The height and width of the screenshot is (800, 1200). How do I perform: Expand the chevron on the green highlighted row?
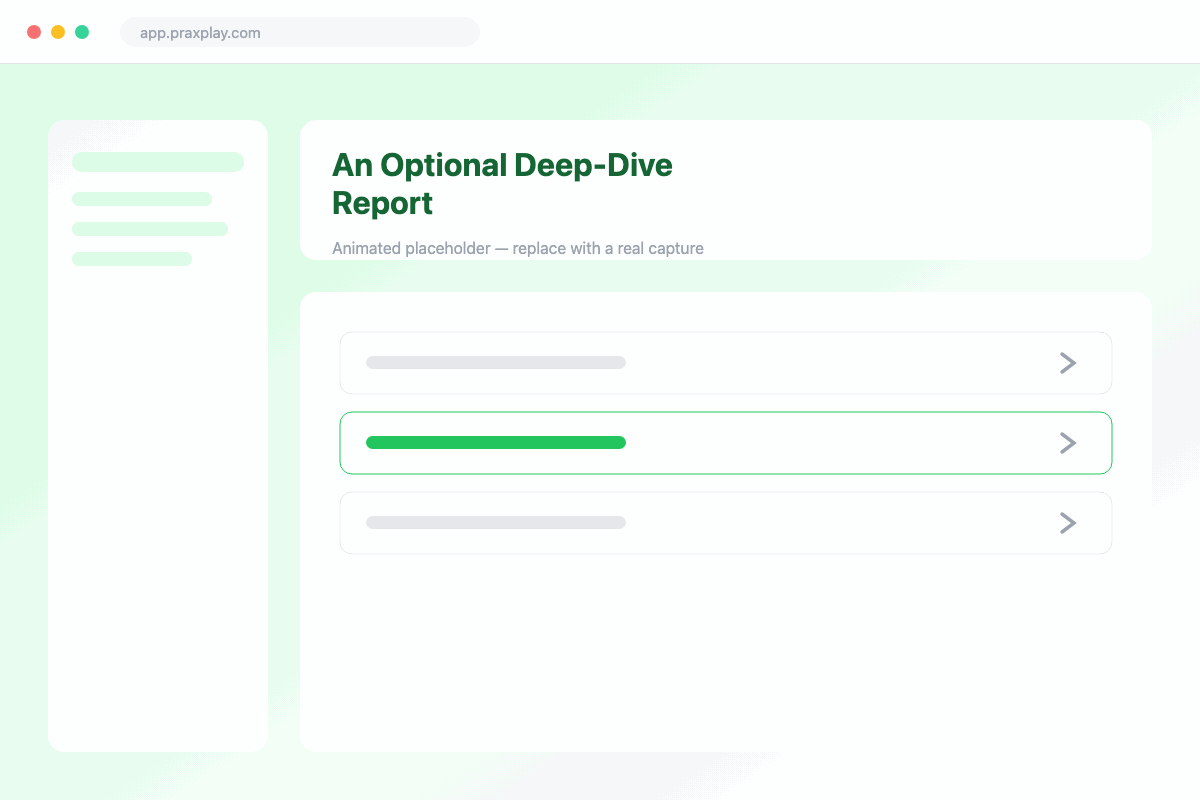coord(1068,443)
